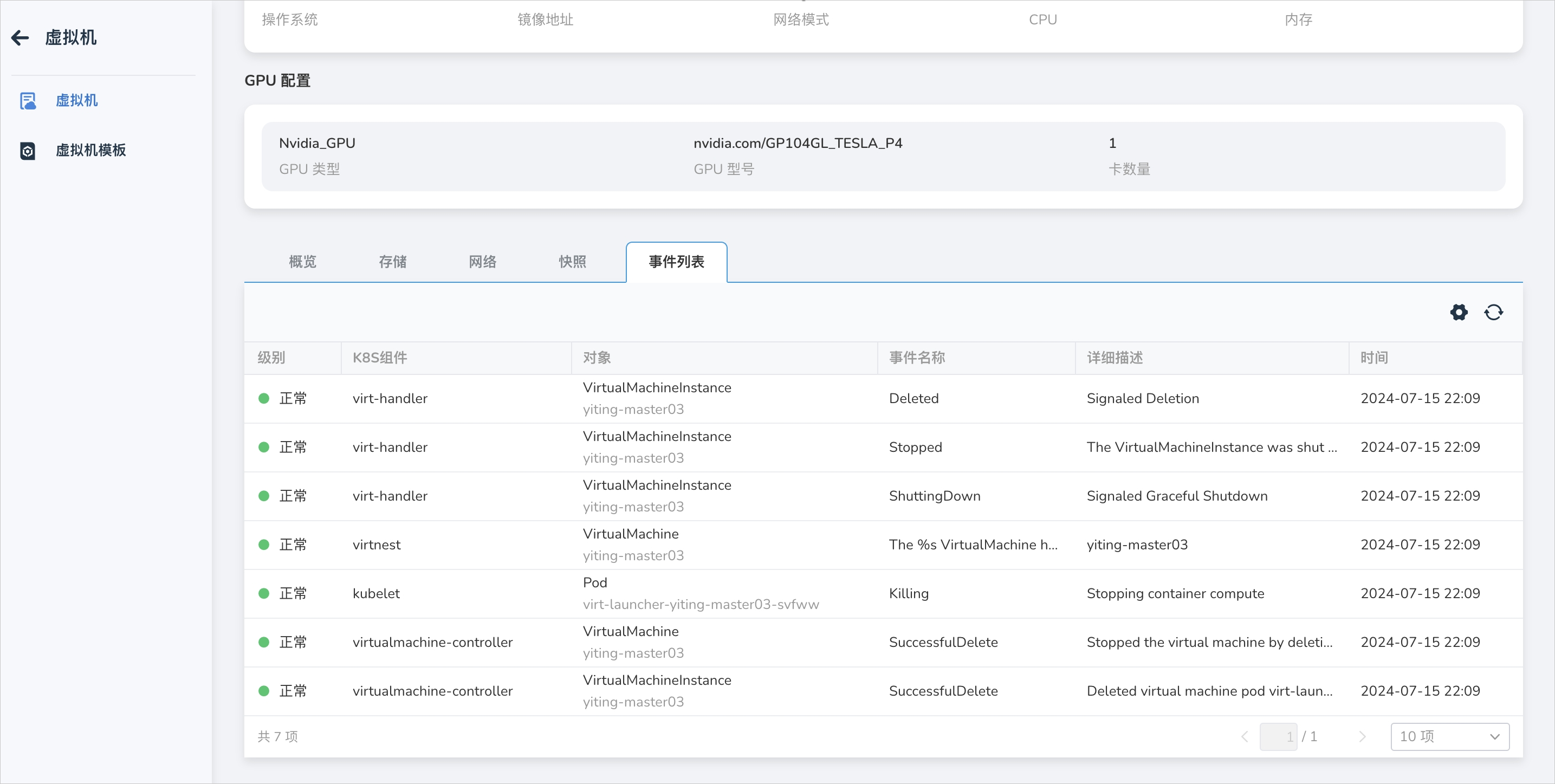Click 'Signaled Deletion' description
Image resolution: width=1555 pixels, height=784 pixels.
(x=1143, y=398)
